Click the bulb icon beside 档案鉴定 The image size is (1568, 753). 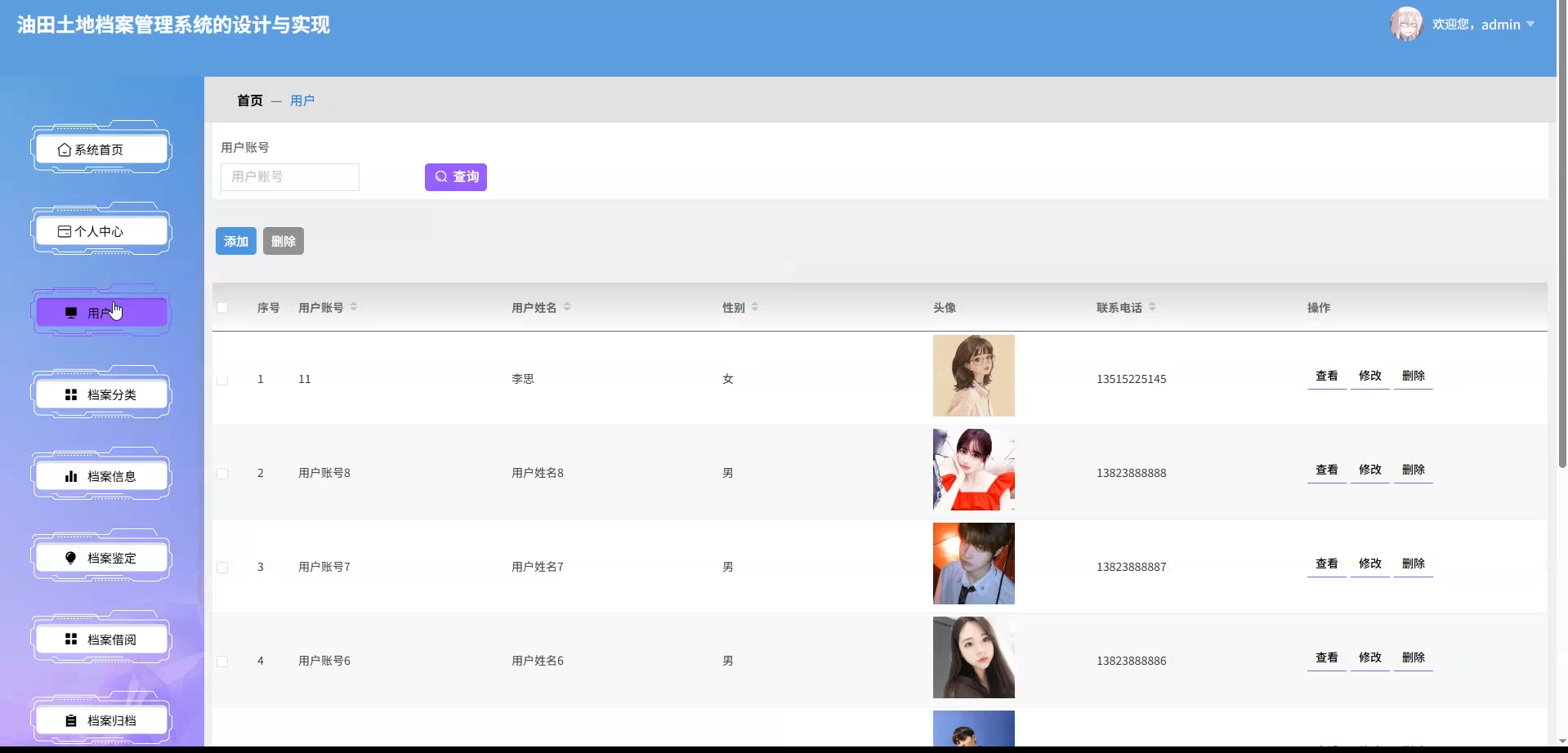point(71,558)
